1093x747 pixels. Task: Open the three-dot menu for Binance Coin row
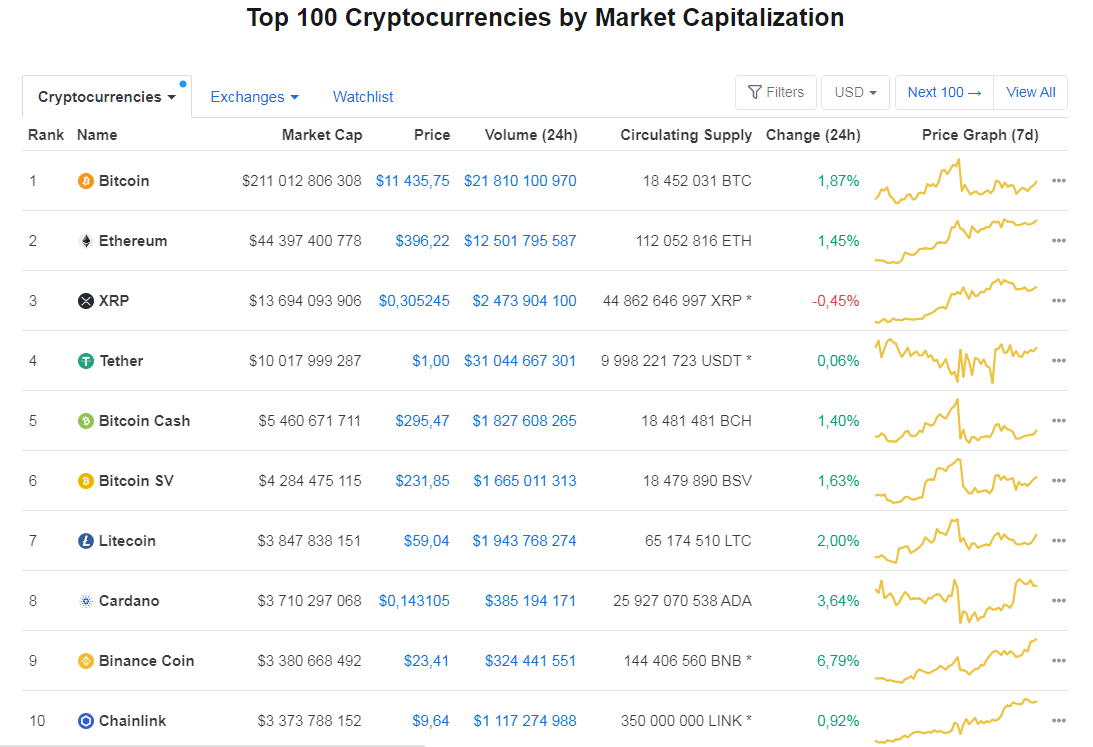point(1059,661)
